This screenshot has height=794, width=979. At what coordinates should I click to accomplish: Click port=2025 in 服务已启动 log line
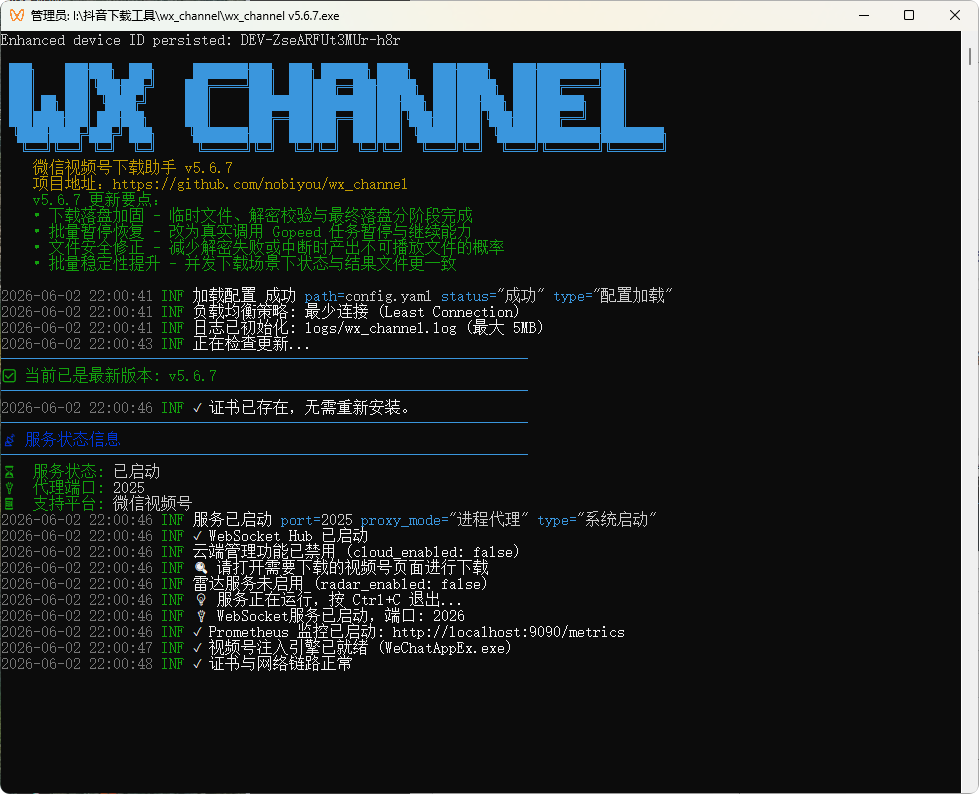click(x=317, y=520)
